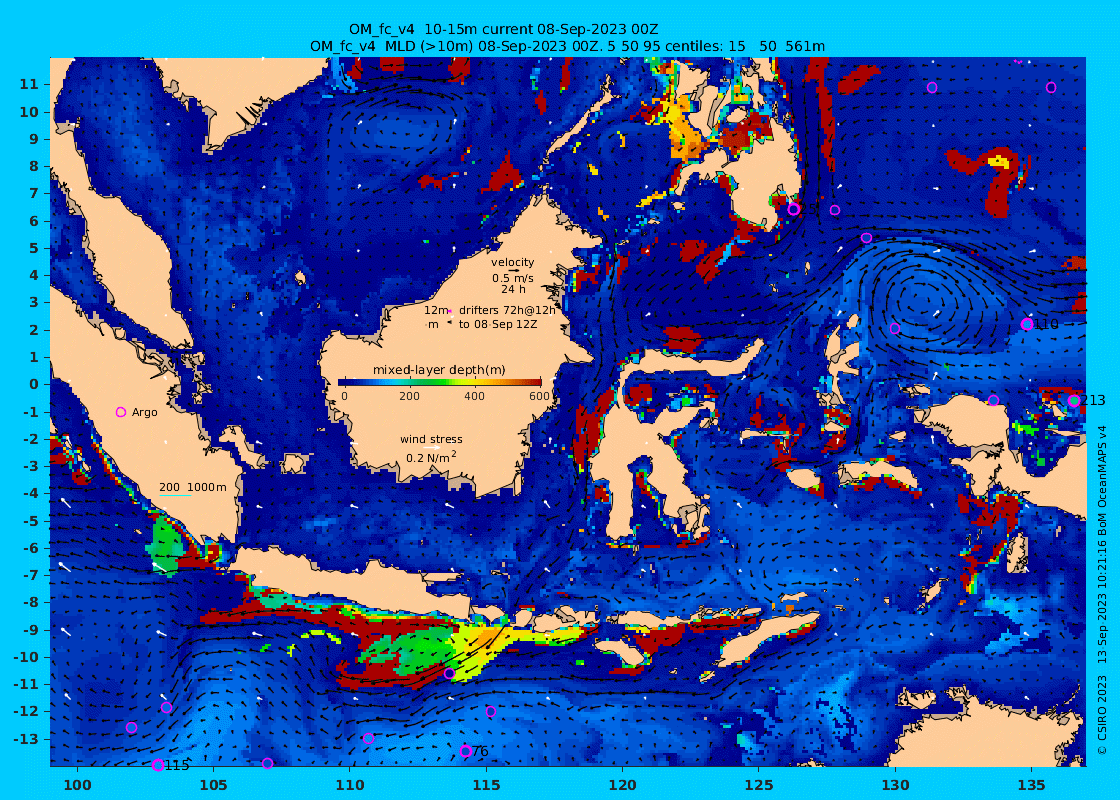Click the velocity scale arrow in legend
The width and height of the screenshot is (1120, 800).
(513, 271)
